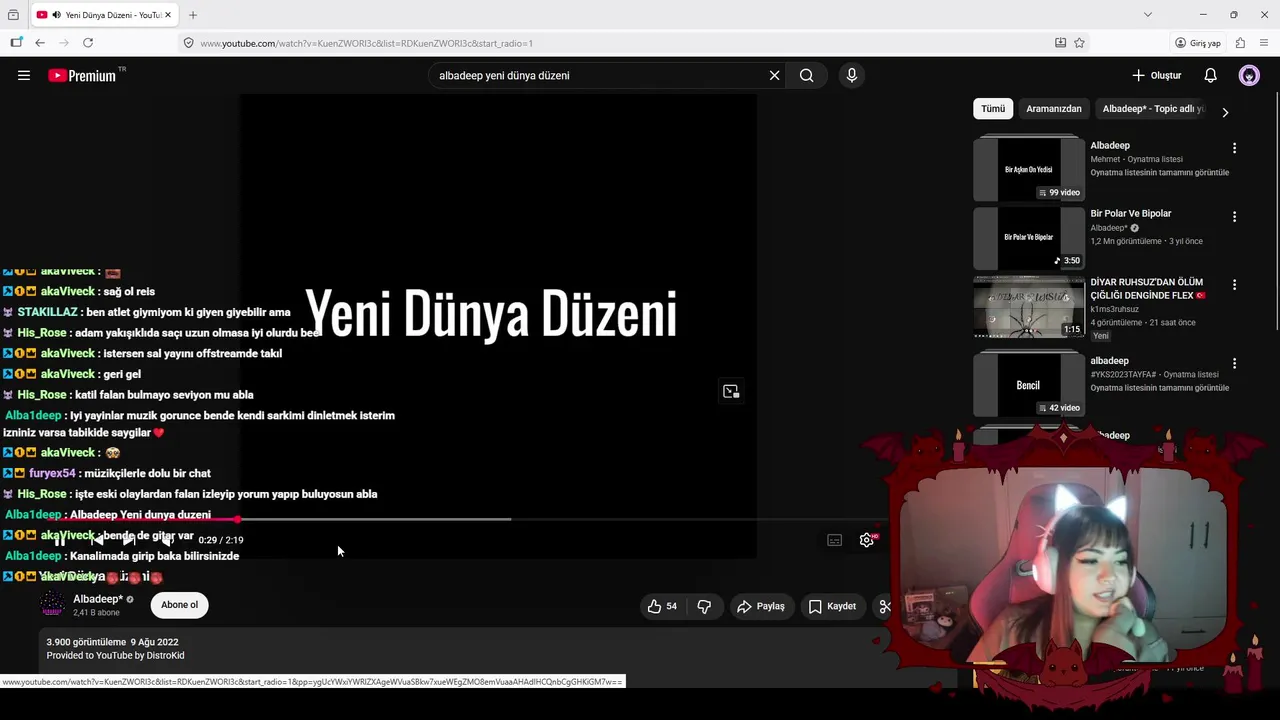List all tabs with dropdown chevron
This screenshot has height=720, width=1280.
coord(1148,15)
